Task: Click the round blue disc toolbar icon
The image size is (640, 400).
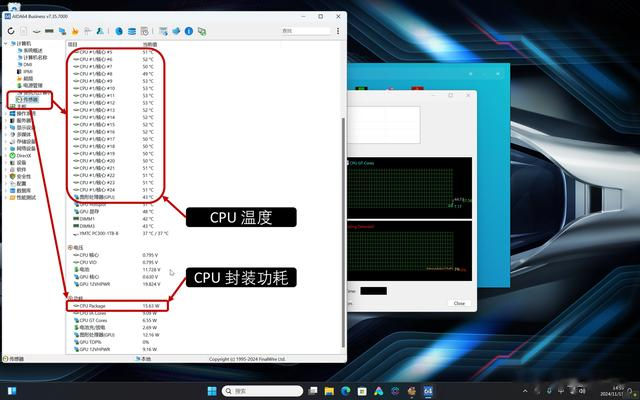Action: coord(119,31)
